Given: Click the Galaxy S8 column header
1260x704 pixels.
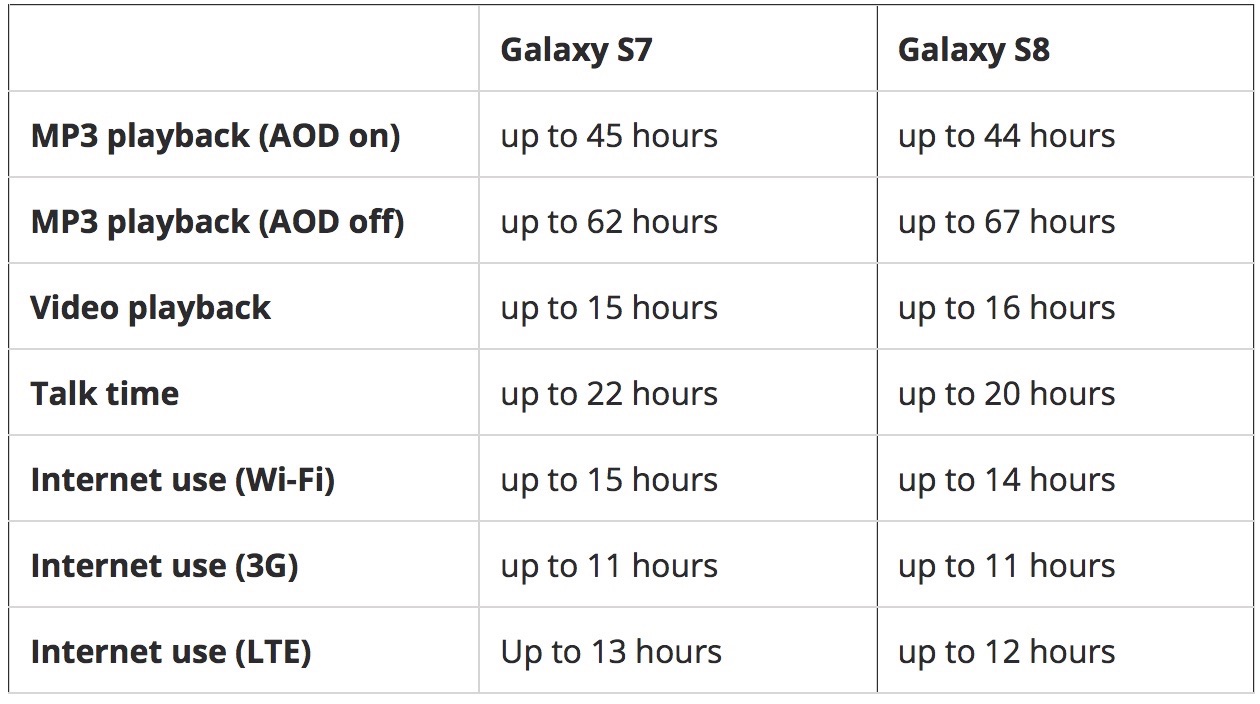Looking at the screenshot, I should [974, 50].
